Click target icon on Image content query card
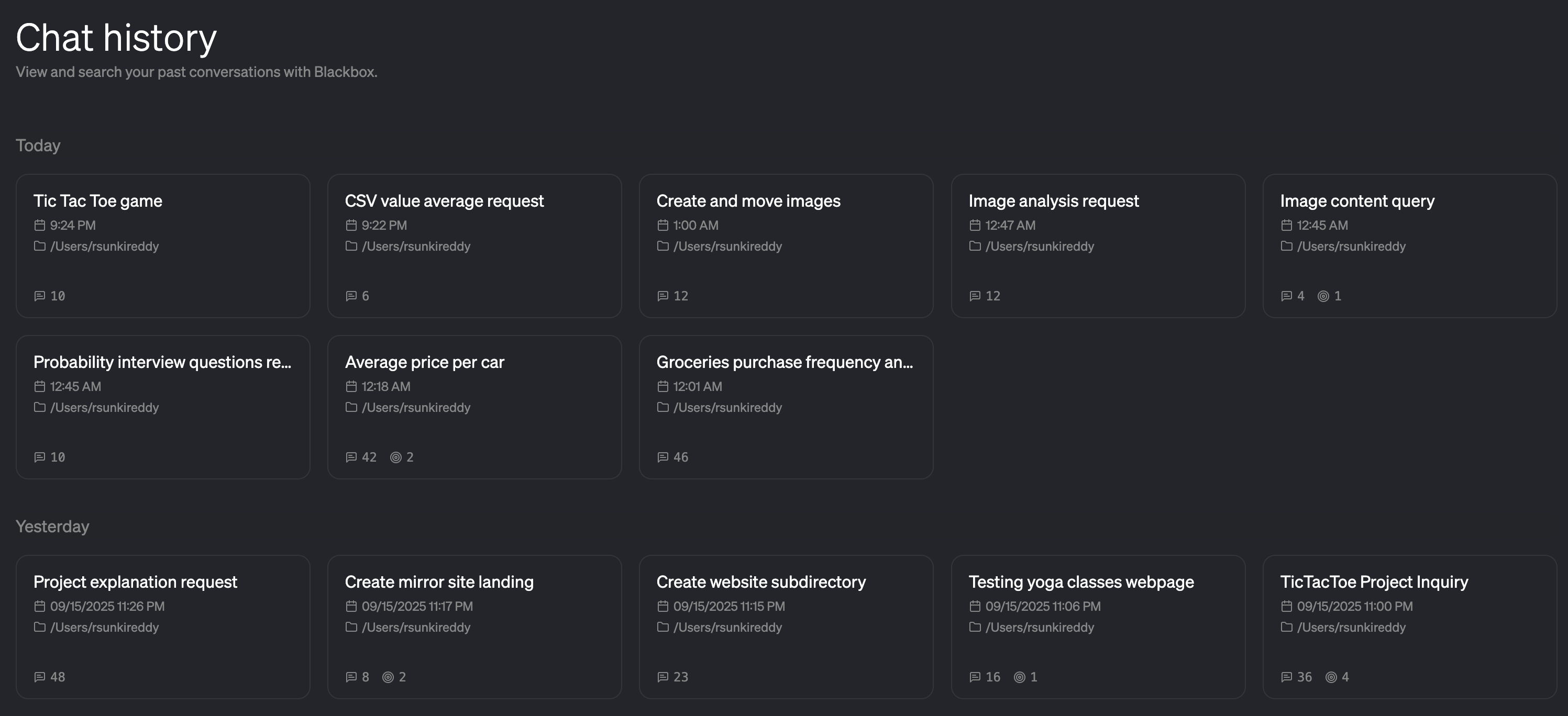 tap(1323, 296)
